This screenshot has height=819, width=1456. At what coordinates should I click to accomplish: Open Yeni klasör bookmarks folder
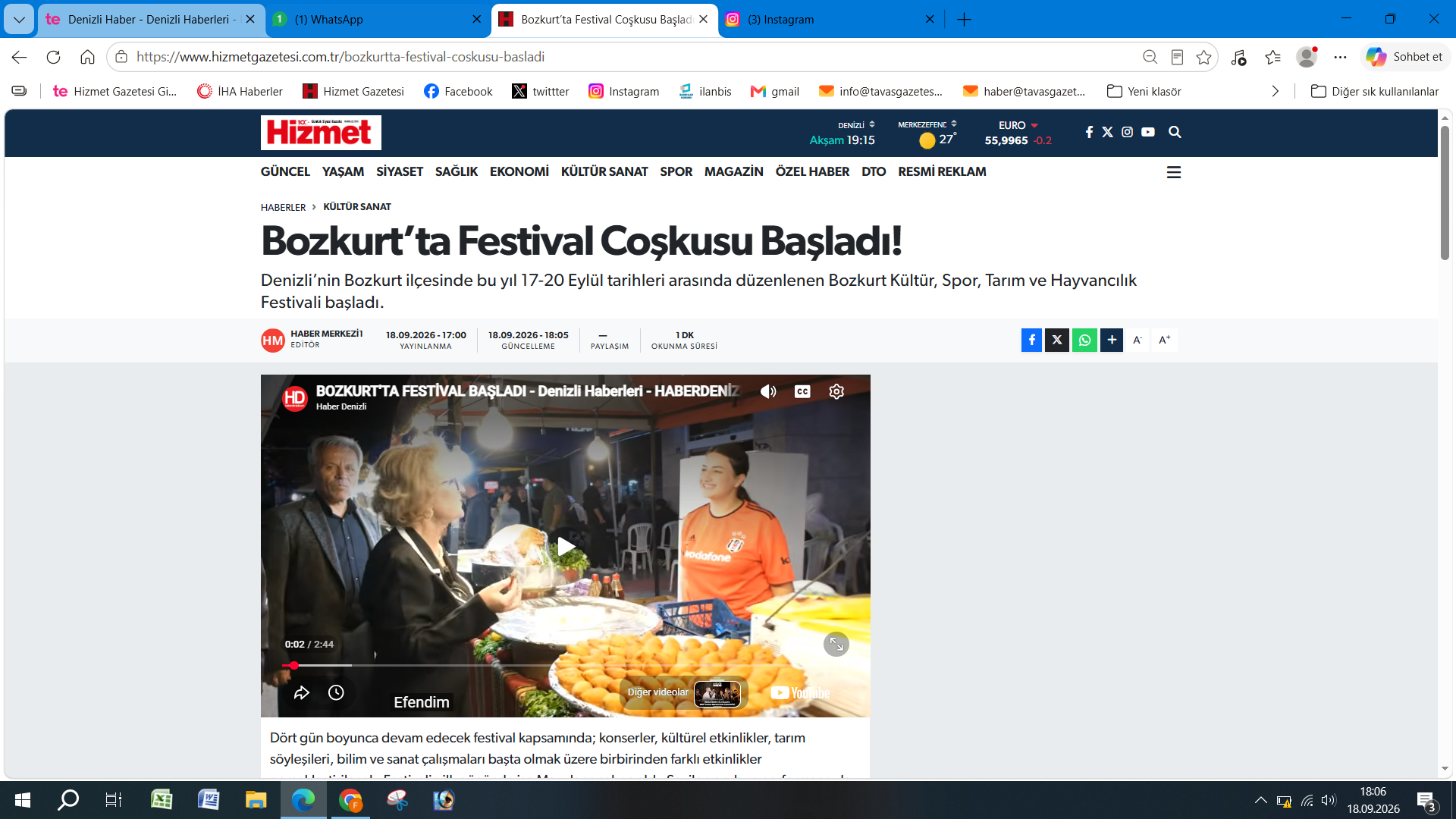coord(1144,91)
